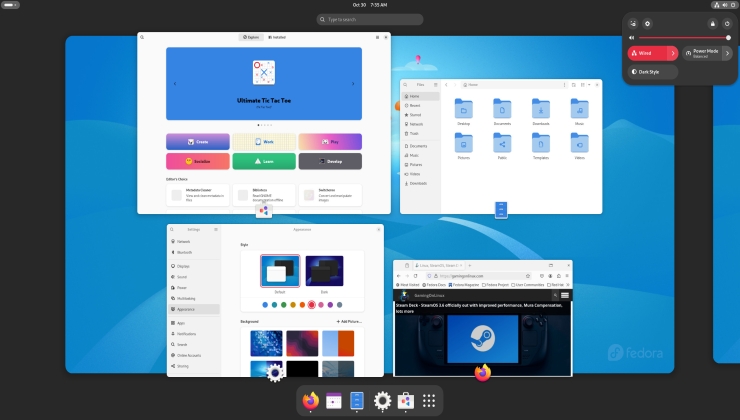
Task: Click the screenshot button in quick settings
Action: point(635,22)
